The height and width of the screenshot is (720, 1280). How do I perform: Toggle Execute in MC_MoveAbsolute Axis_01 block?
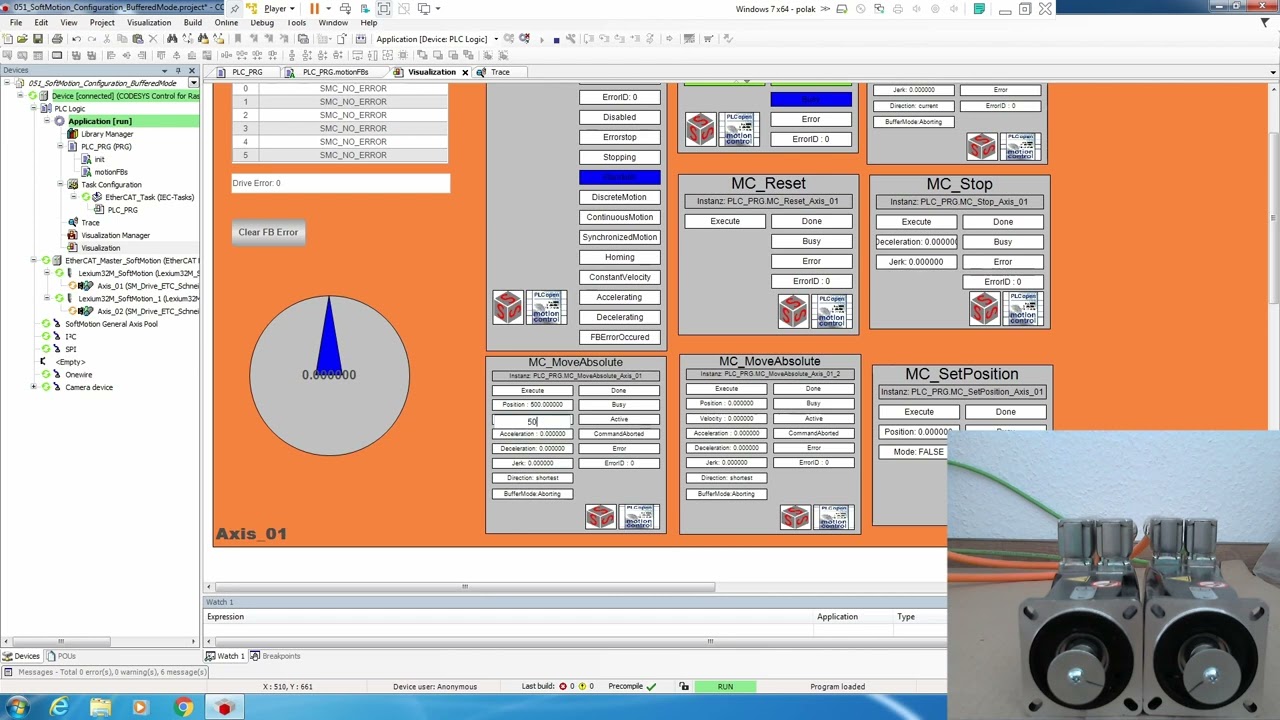[532, 390]
